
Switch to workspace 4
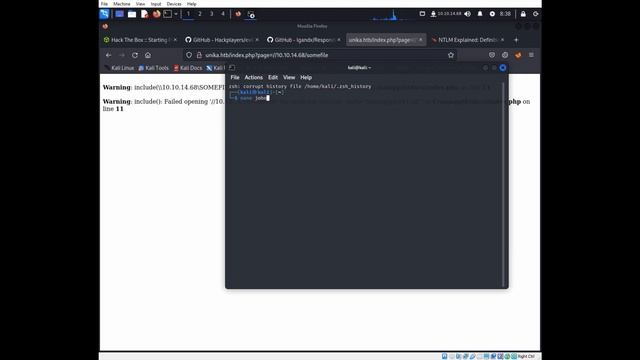(x=223, y=14)
